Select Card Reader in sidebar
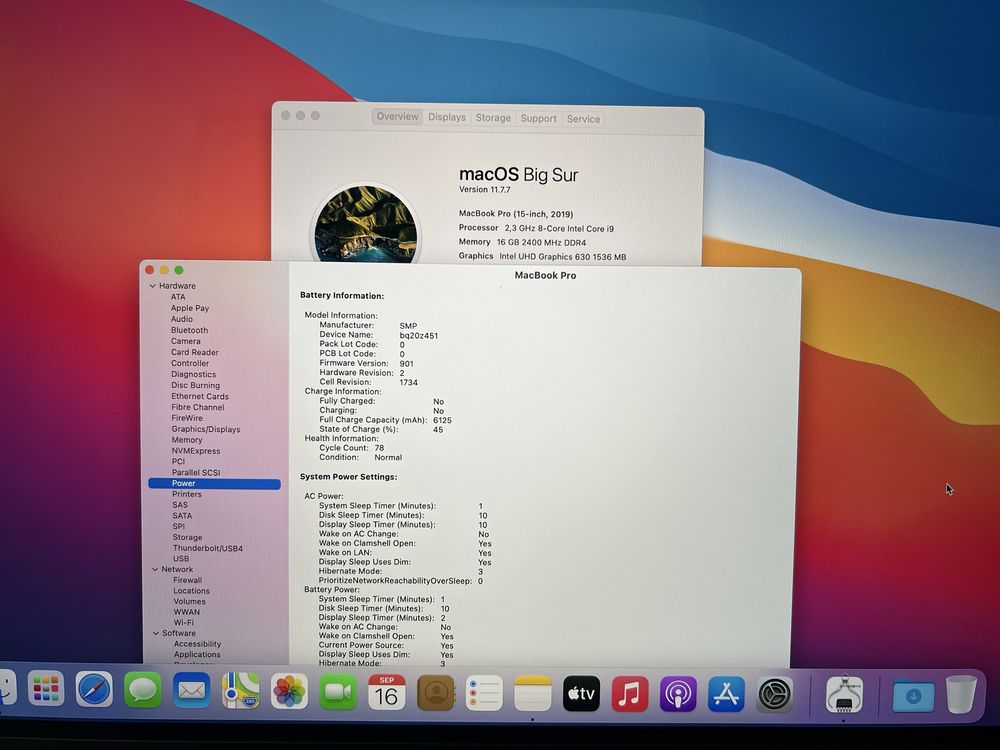Image resolution: width=1000 pixels, height=750 pixels. click(195, 352)
